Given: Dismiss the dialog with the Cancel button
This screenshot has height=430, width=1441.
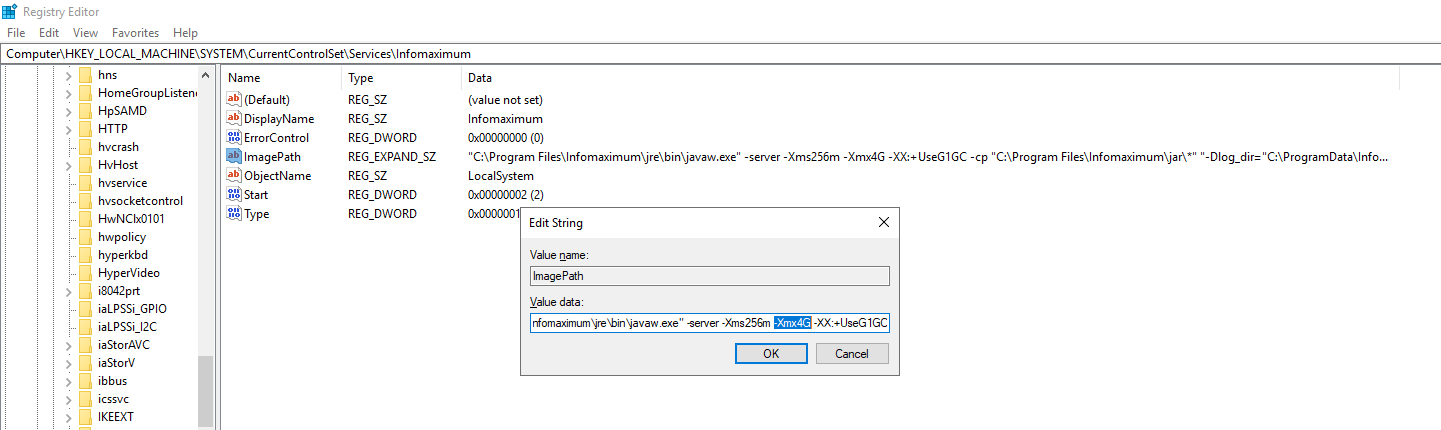Looking at the screenshot, I should point(852,353).
